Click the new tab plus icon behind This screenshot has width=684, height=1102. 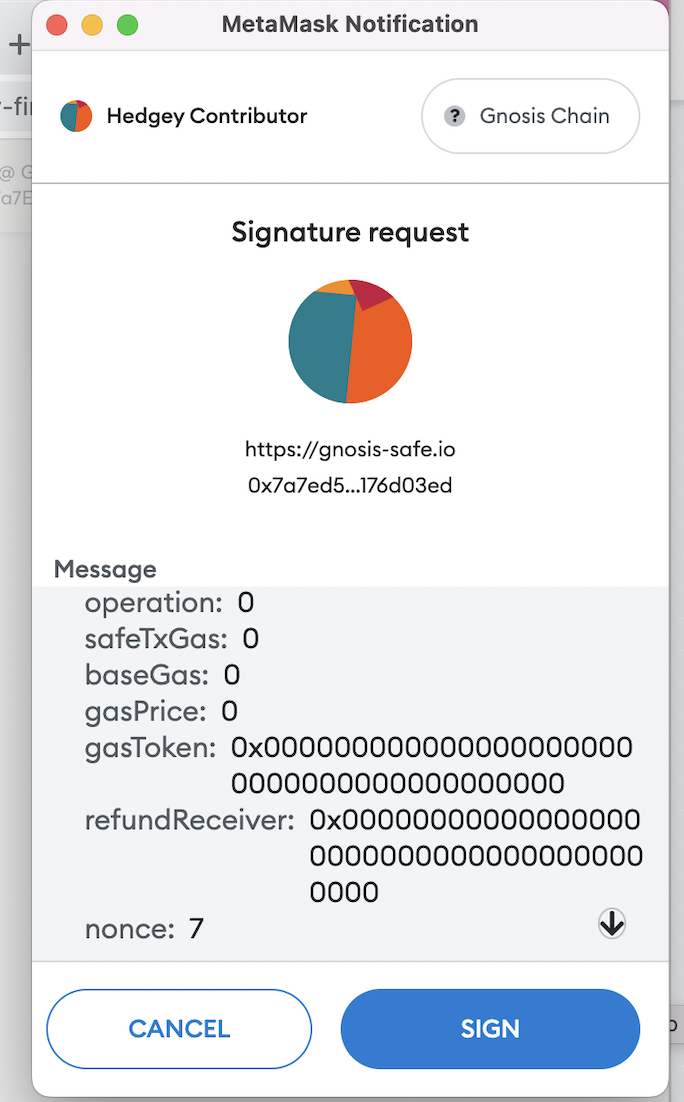(19, 44)
